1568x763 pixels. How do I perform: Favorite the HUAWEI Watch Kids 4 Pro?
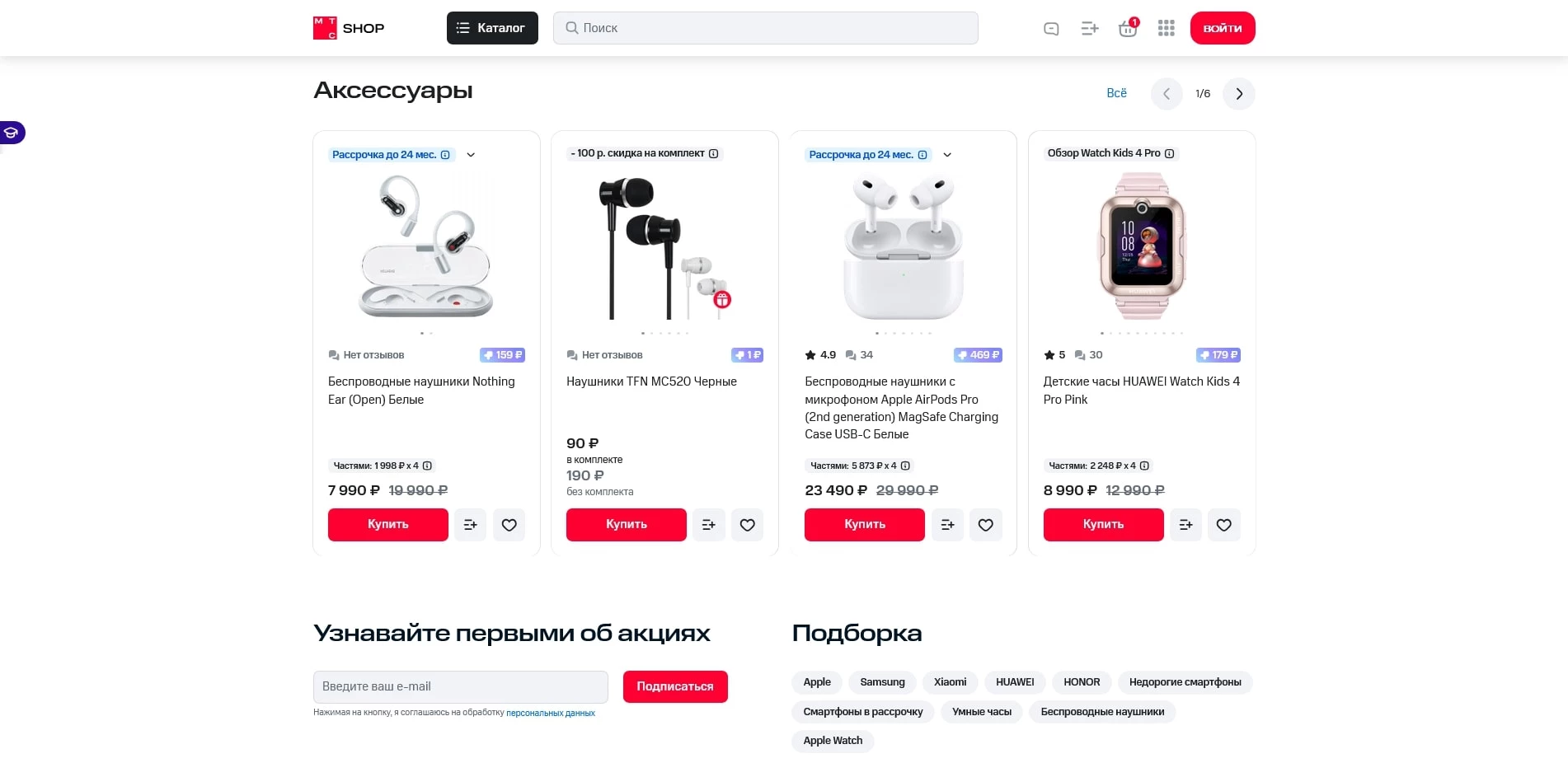pos(1223,525)
